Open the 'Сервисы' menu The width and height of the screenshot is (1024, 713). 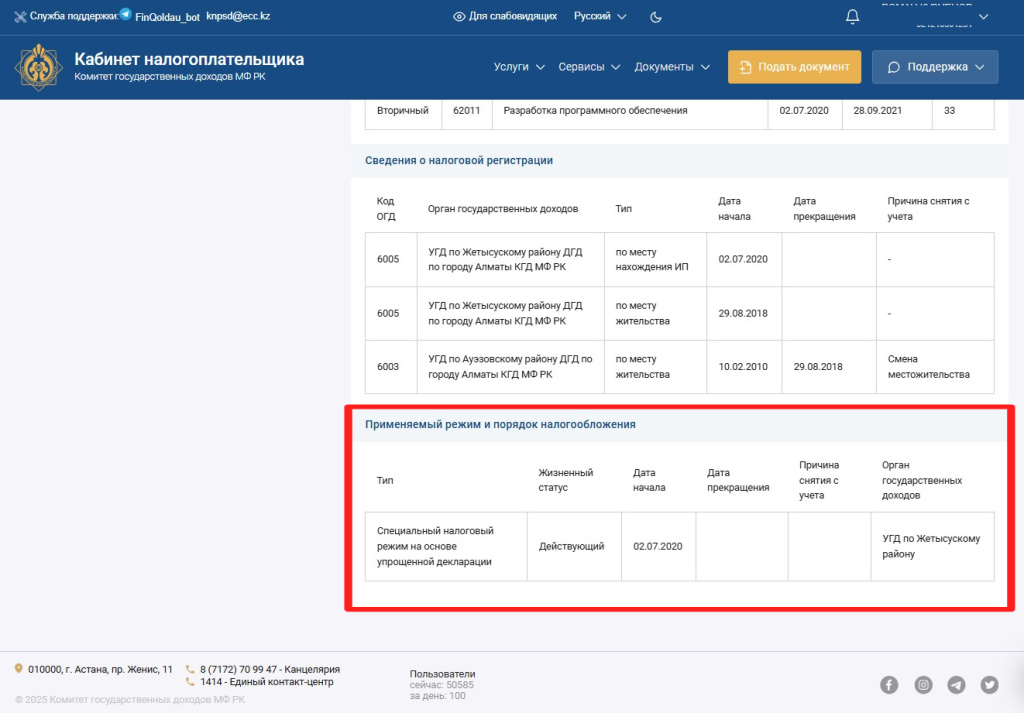click(x=589, y=67)
